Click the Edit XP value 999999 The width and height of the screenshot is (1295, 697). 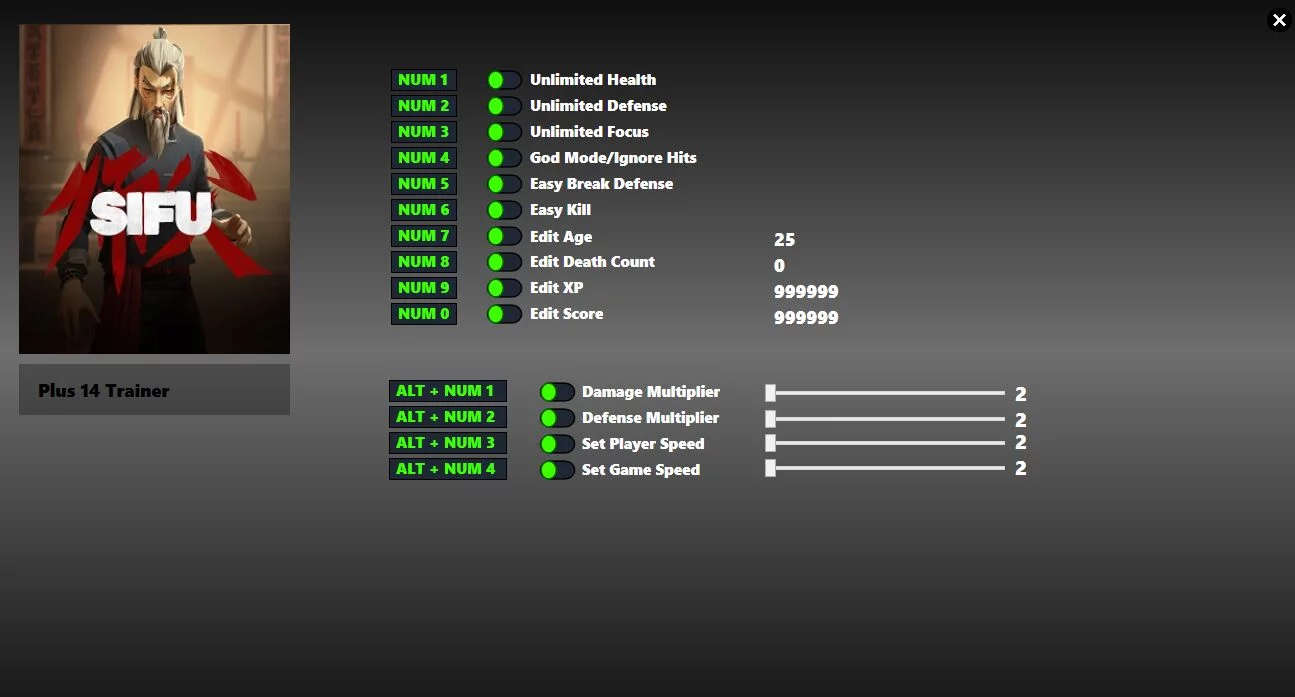click(x=806, y=292)
